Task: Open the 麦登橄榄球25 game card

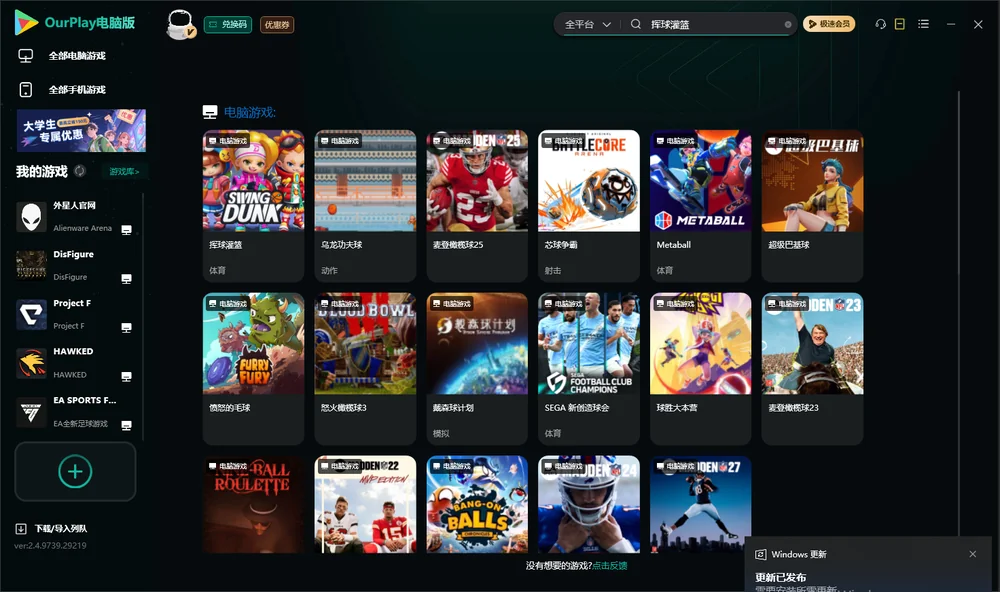Action: click(477, 206)
